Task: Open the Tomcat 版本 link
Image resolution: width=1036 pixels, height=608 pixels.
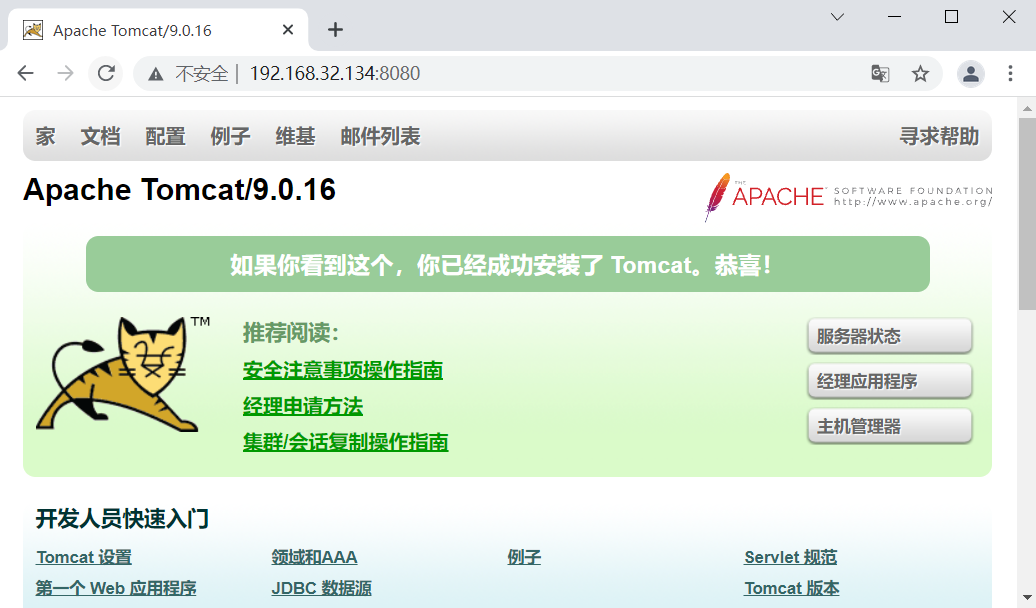Action: point(792,588)
